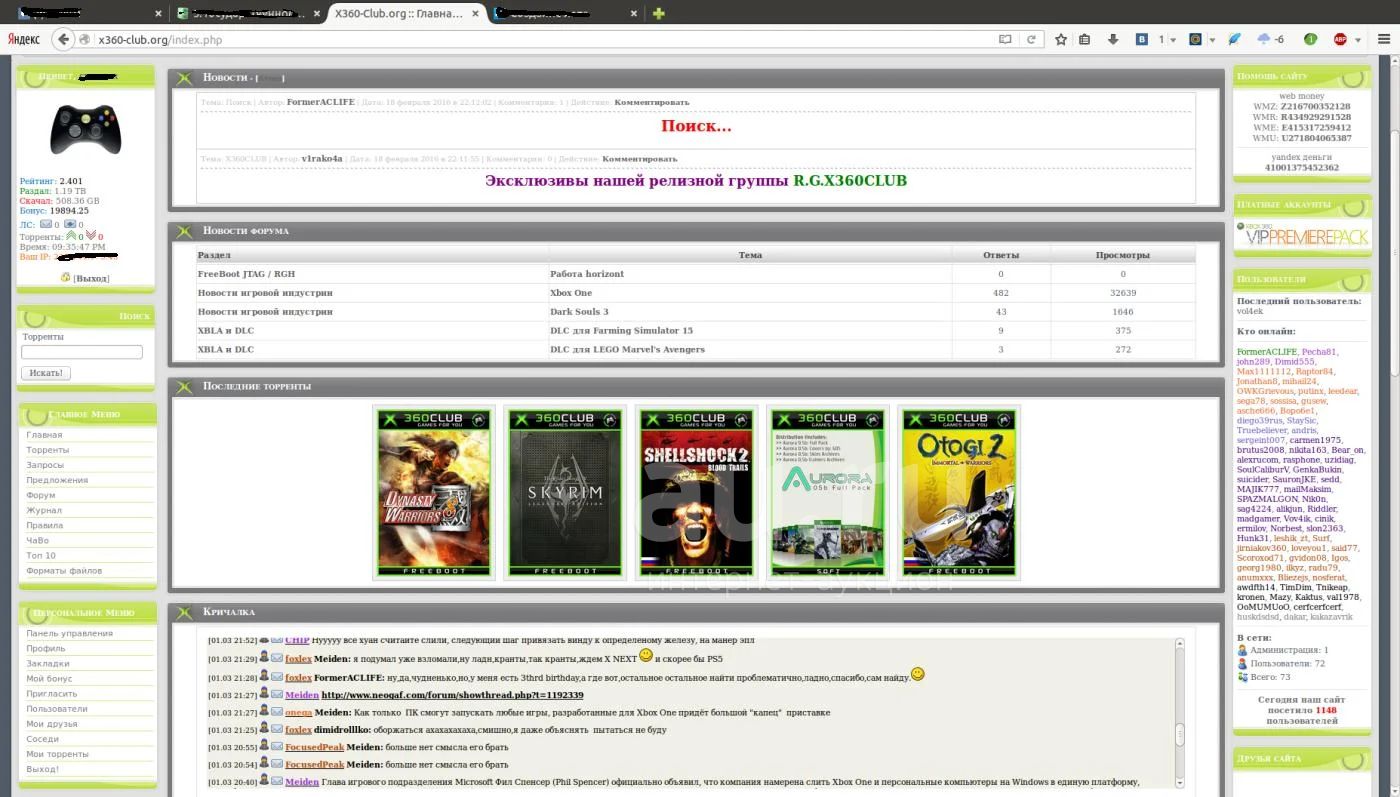Image resolution: width=1400 pixels, height=797 pixels.
Task: Open Otogi 2 torrent cover
Action: click(959, 492)
